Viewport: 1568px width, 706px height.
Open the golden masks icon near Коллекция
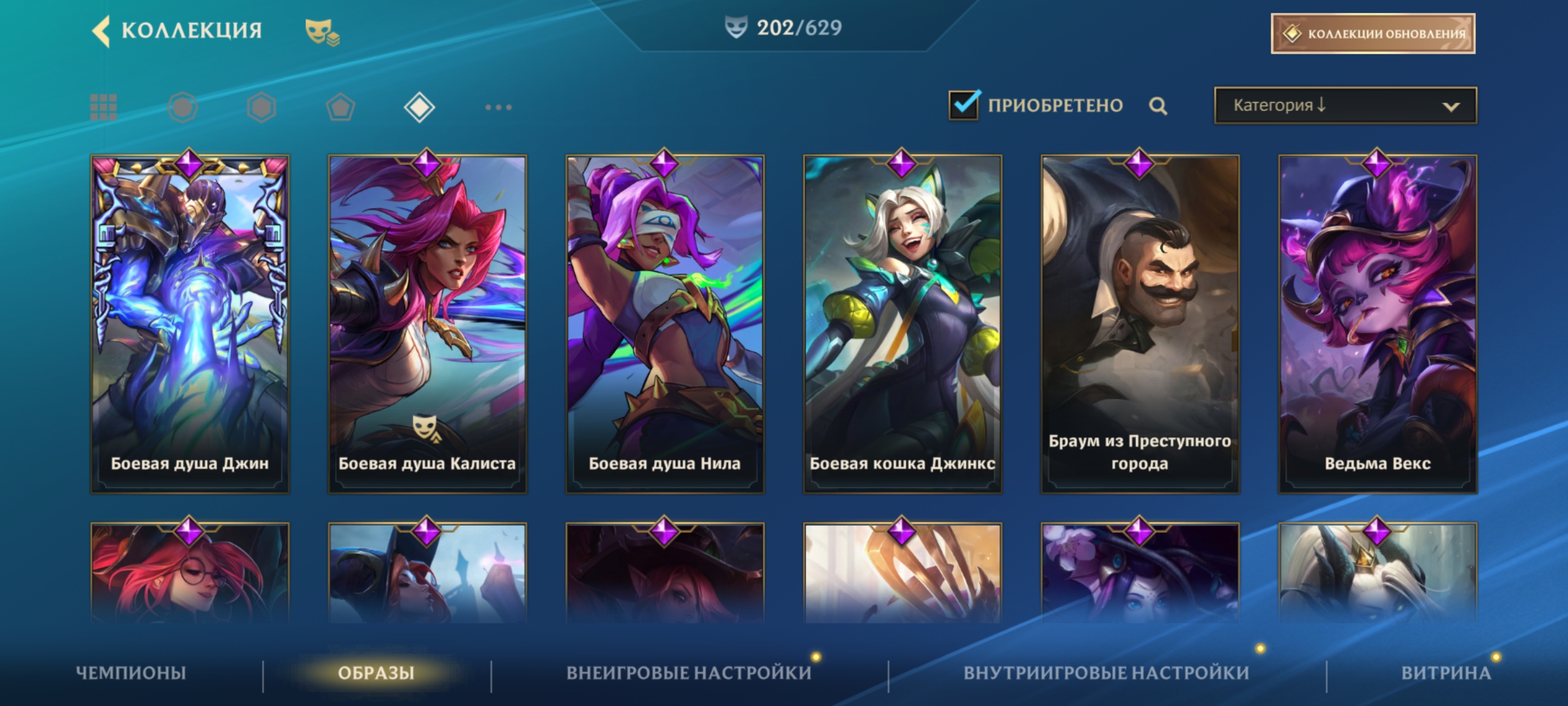322,32
